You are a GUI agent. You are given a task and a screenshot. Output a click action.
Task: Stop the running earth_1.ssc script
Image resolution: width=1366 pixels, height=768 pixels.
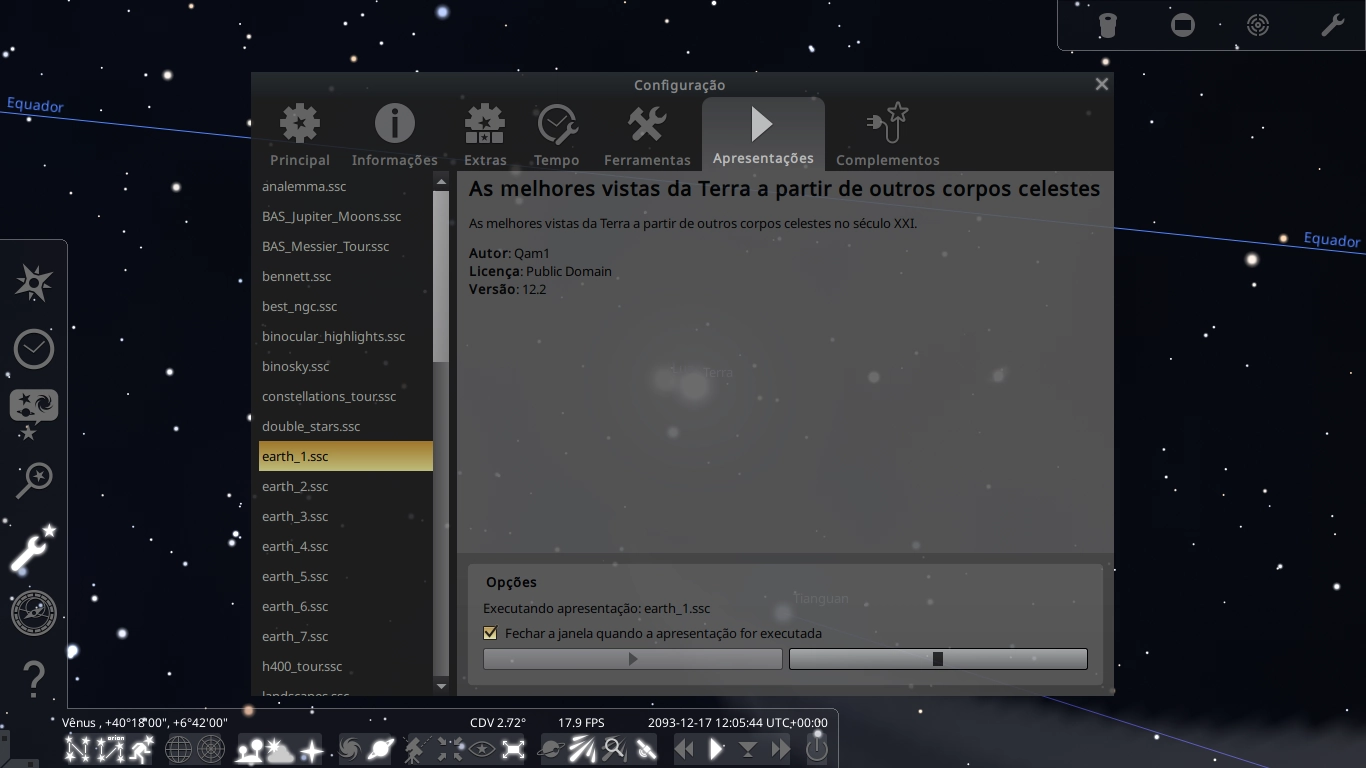click(x=937, y=659)
